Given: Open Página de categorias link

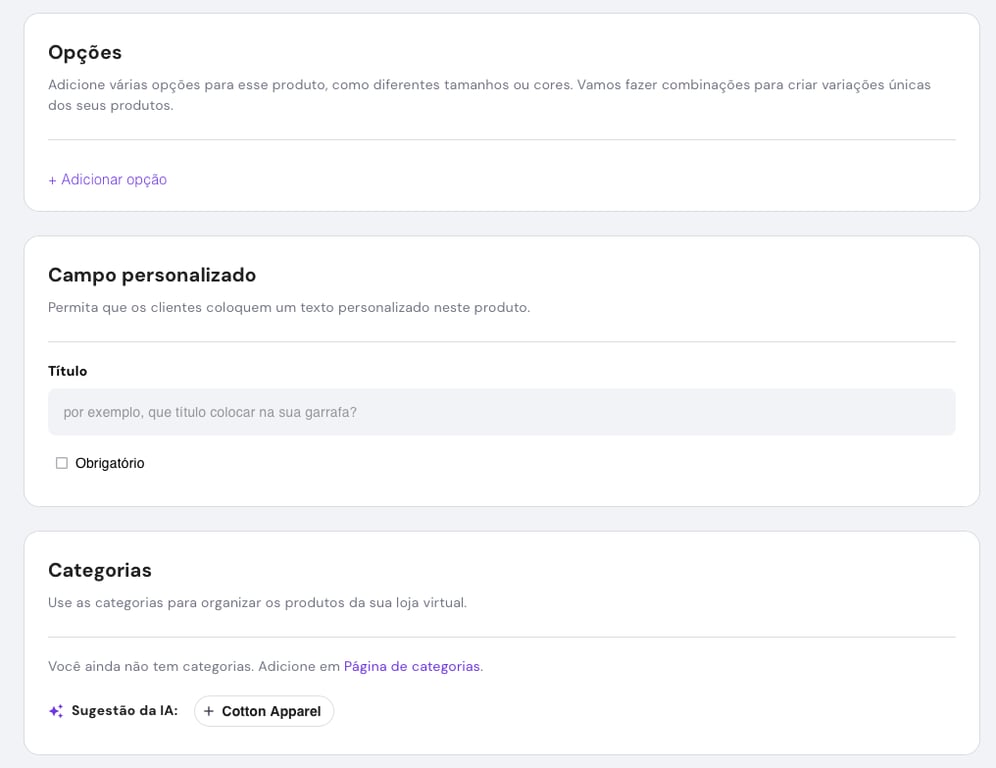Looking at the screenshot, I should (412, 666).
